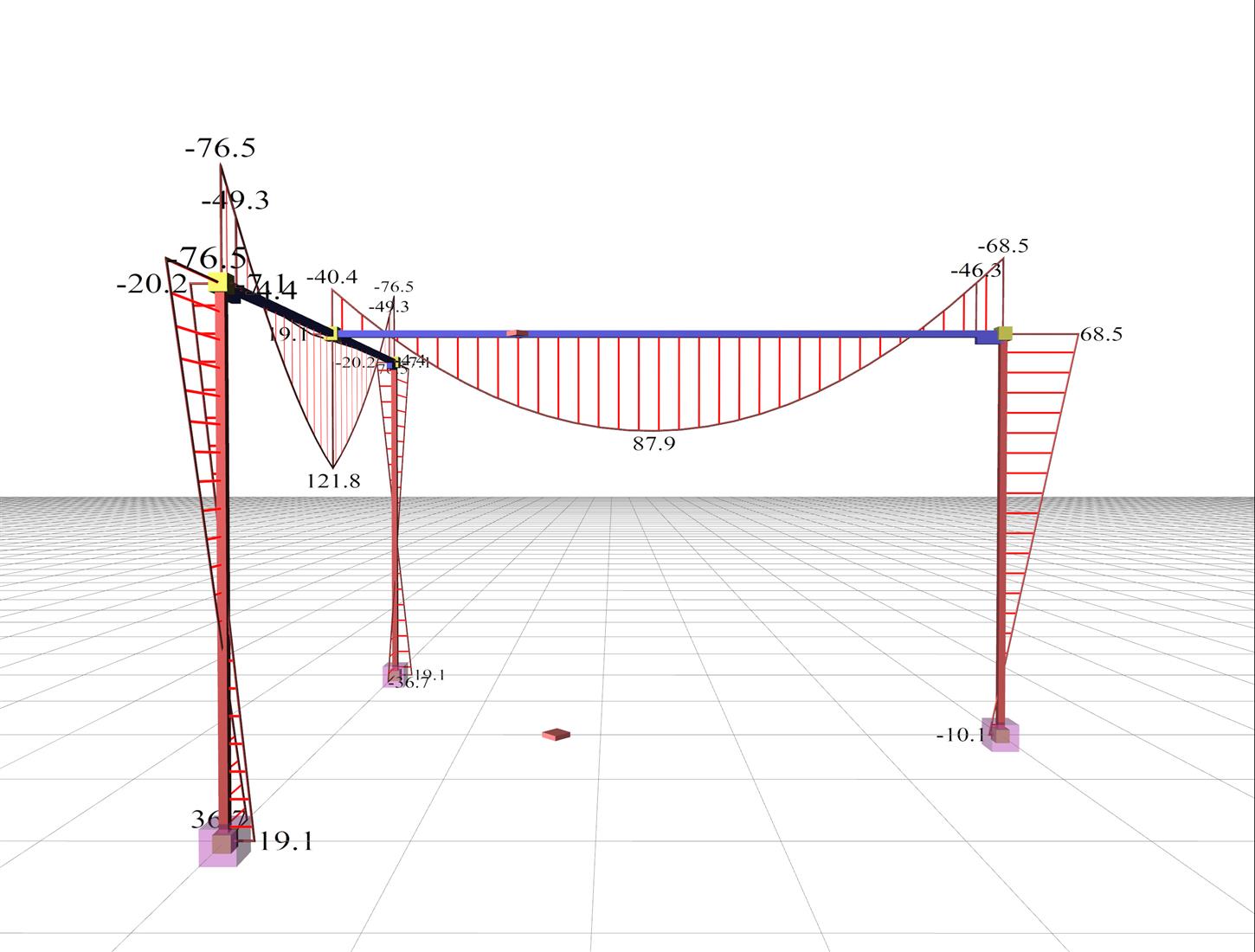Click the yellow joint where the dark beam meets the blue beam
Image resolution: width=1255 pixels, height=952 pixels.
pos(331,334)
